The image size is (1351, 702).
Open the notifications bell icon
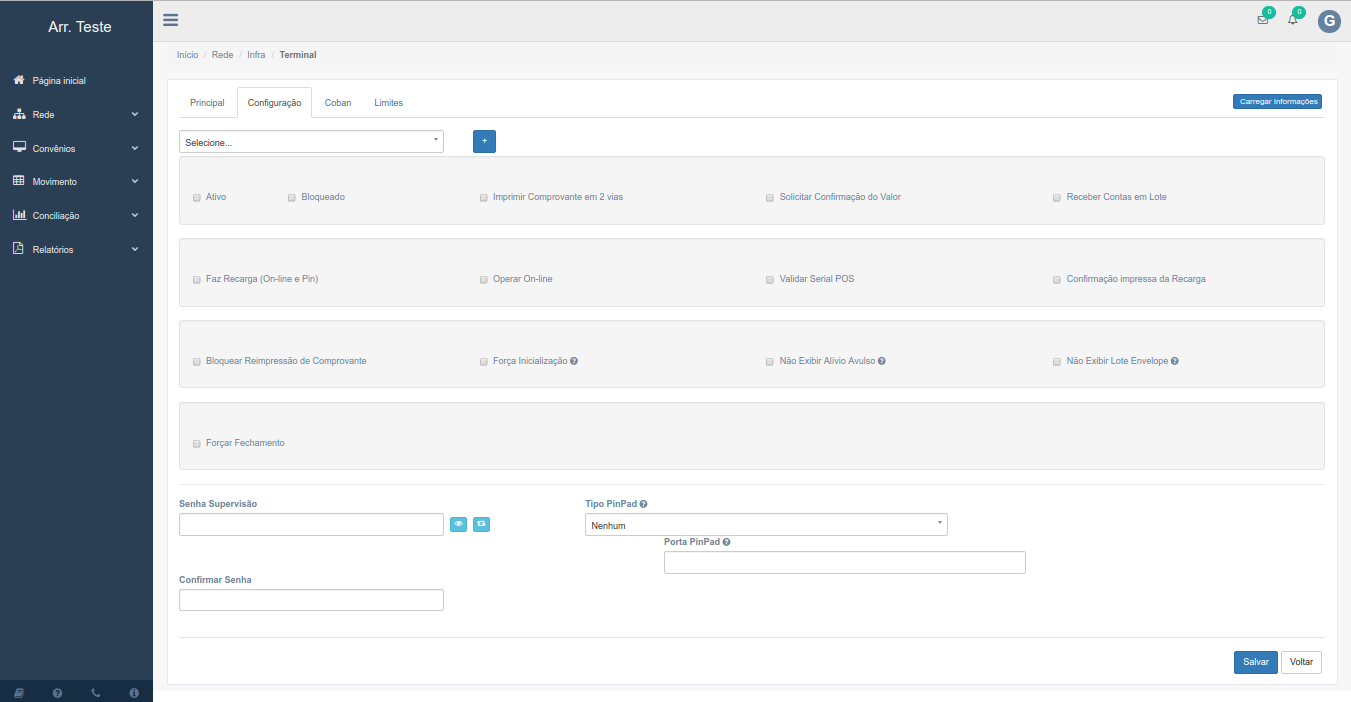click(1292, 20)
